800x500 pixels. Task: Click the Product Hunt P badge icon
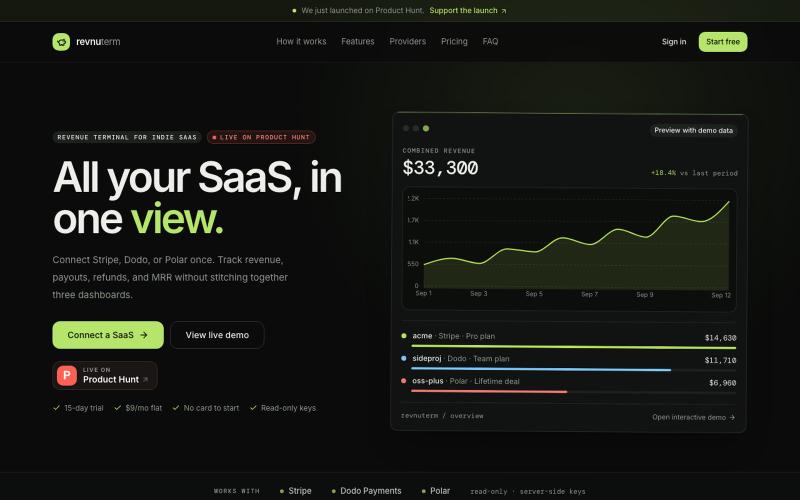click(x=67, y=376)
